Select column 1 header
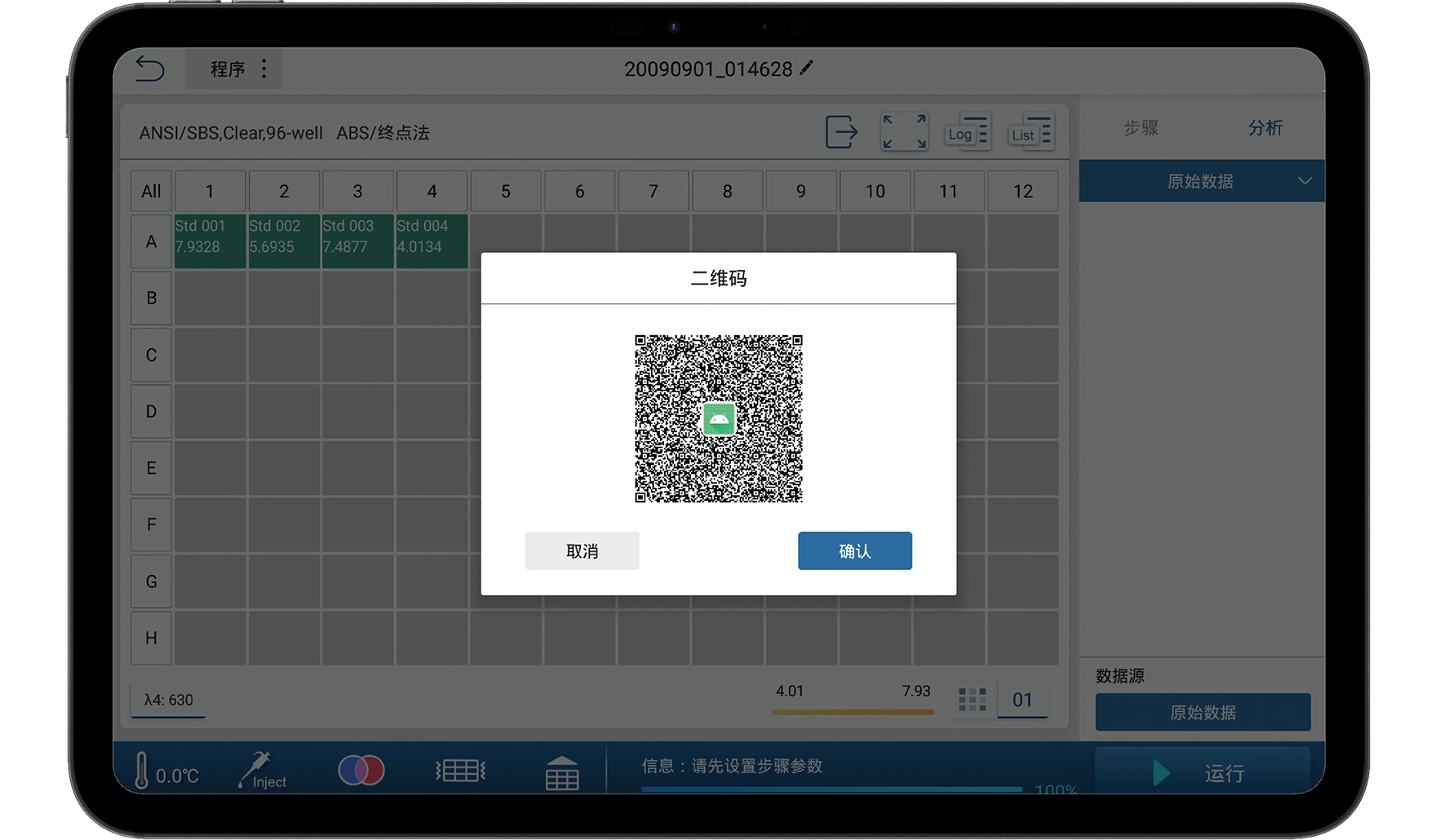The height and width of the screenshot is (840, 1436). pyautogui.click(x=210, y=192)
